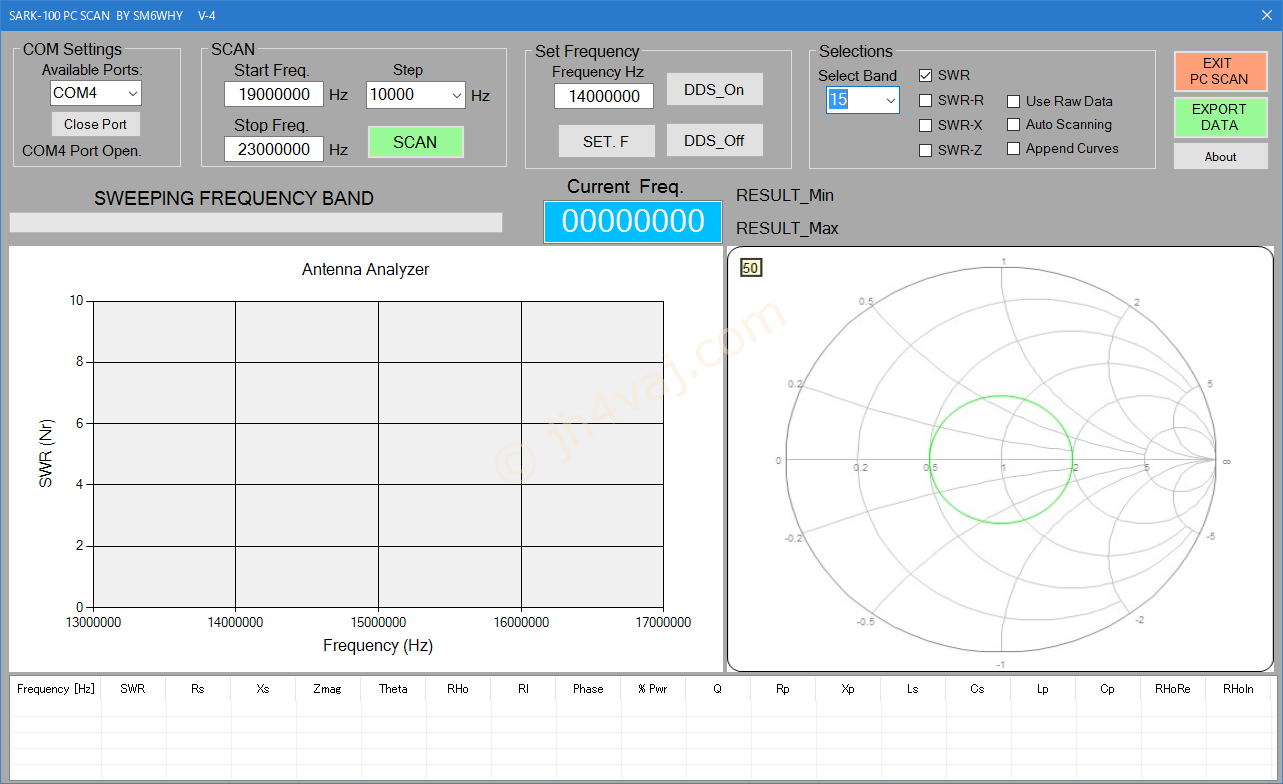The width and height of the screenshot is (1283, 784).
Task: Click the Zmag column header
Action: click(x=328, y=688)
